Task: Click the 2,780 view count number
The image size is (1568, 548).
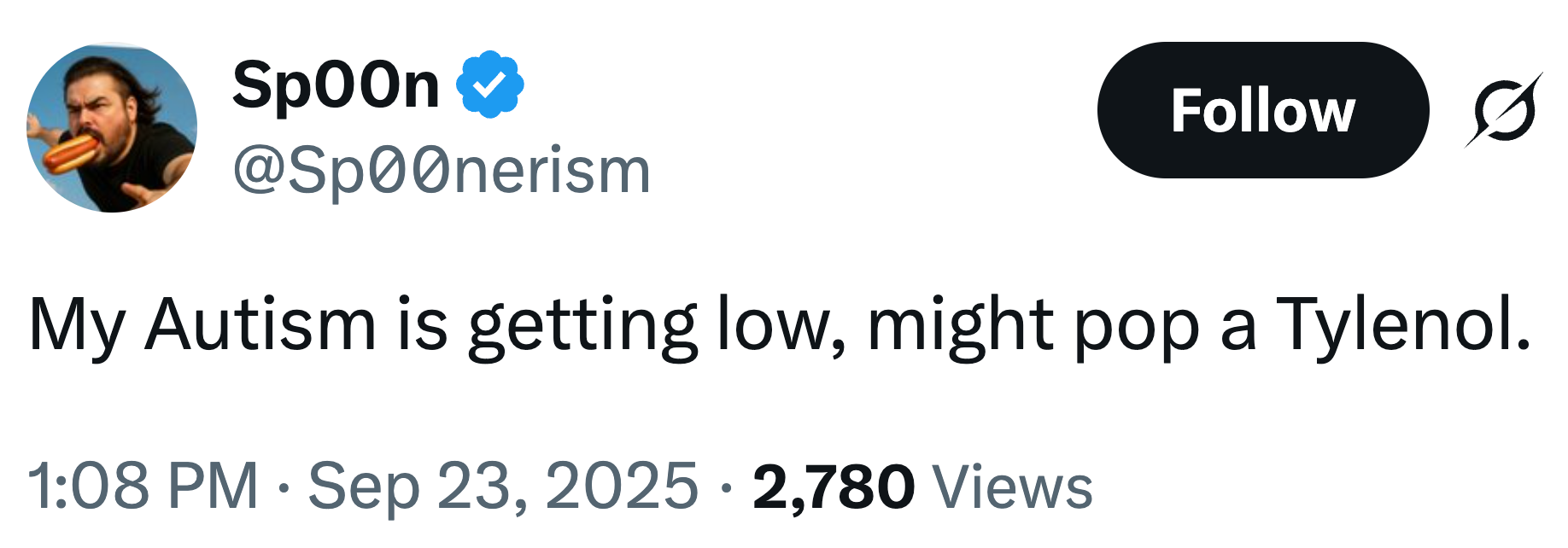Action: [x=833, y=487]
